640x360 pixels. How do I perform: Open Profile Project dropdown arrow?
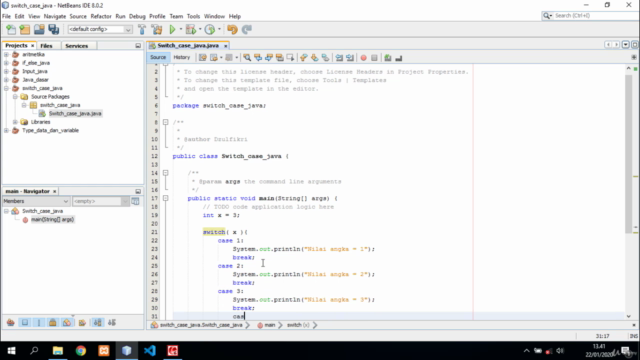pyautogui.click(x=219, y=29)
